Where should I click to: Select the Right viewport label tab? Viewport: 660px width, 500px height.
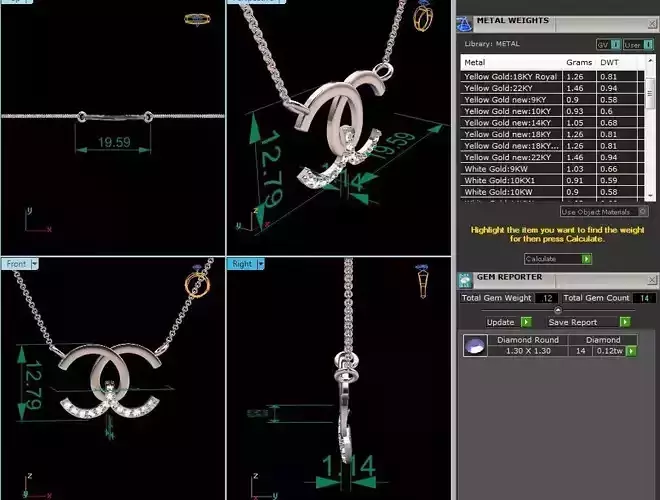click(x=242, y=264)
